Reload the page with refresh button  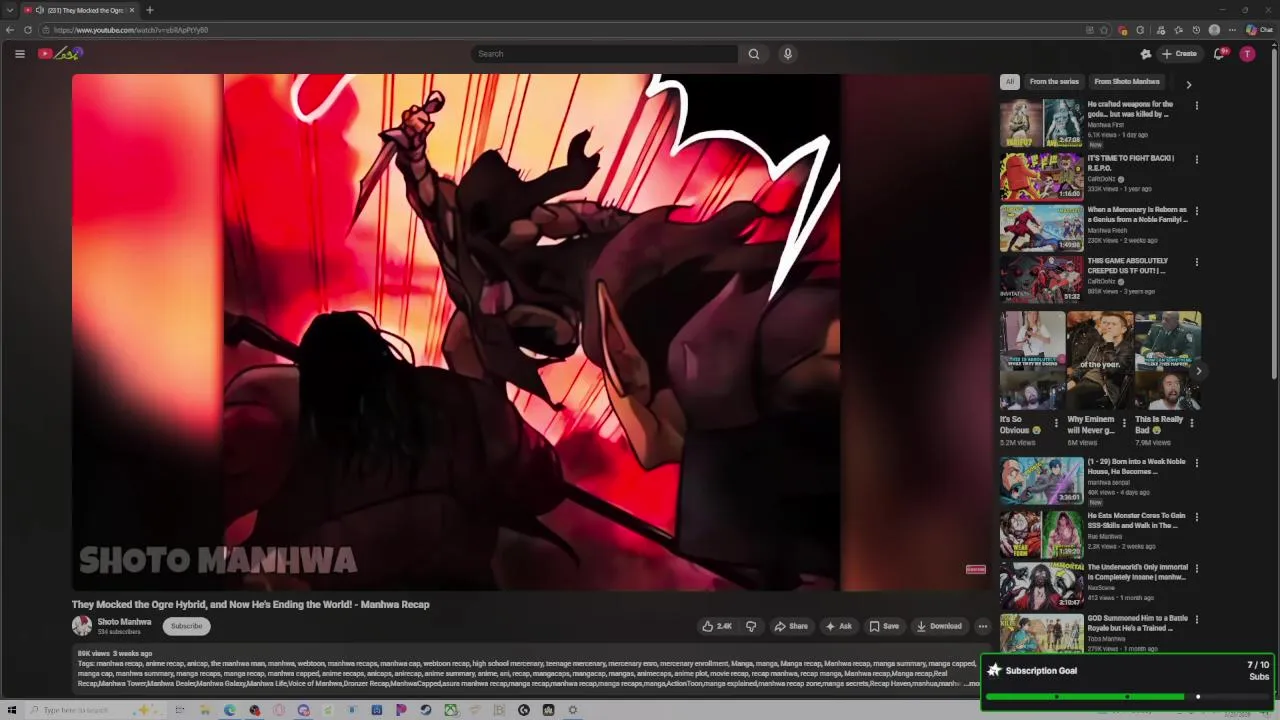(x=28, y=30)
